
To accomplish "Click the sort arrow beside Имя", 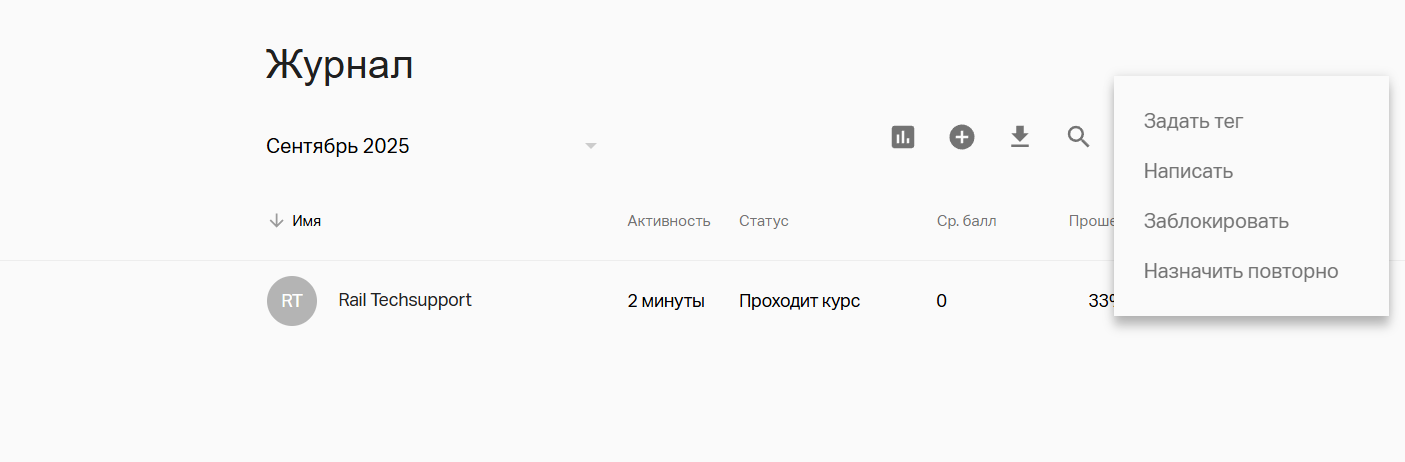I will pyautogui.click(x=277, y=221).
